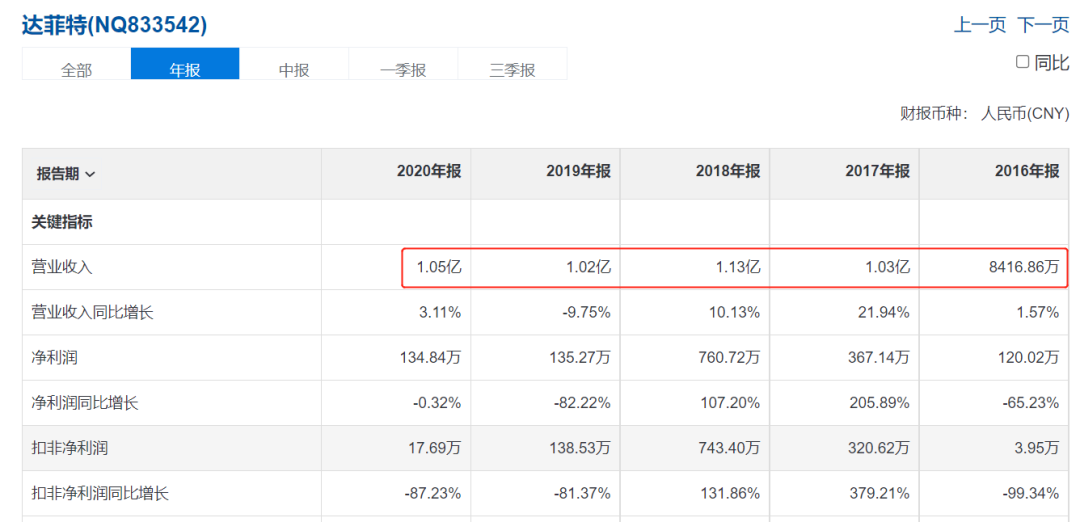
Task: Select the 2016年报 column header
Action: 1026,172
